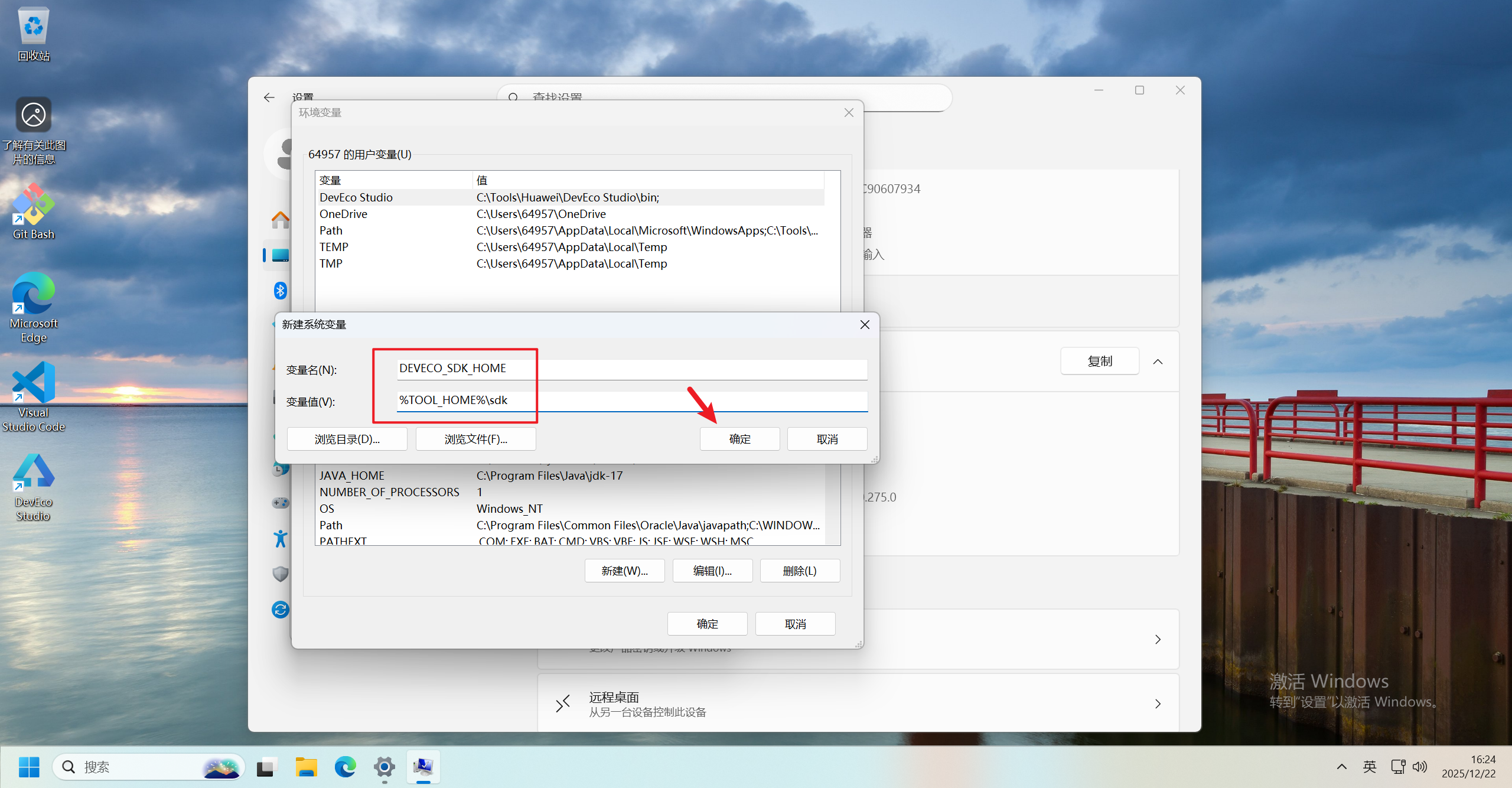Open File Explorer from the taskbar

point(306,767)
